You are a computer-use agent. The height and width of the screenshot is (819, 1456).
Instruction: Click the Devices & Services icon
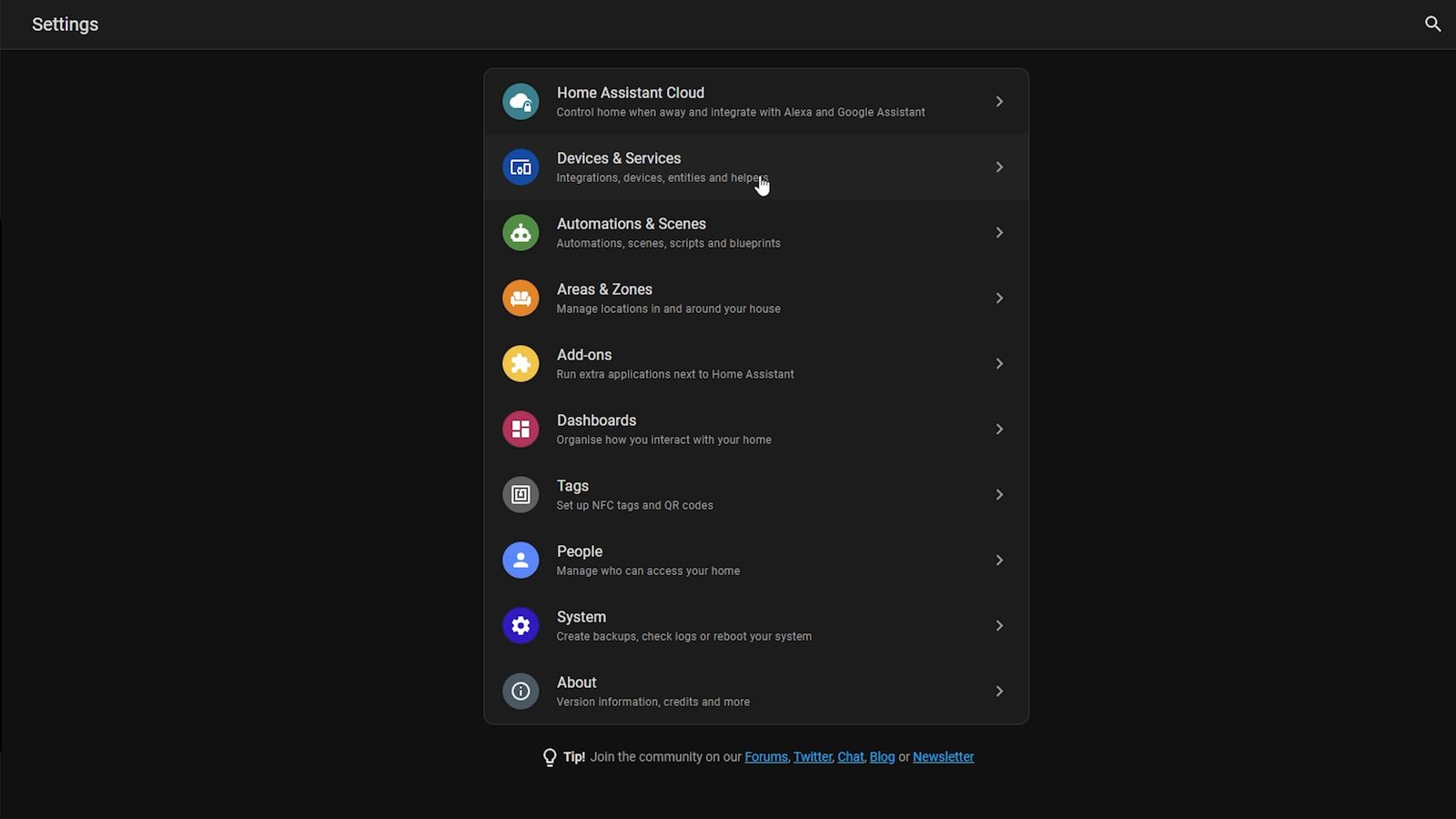click(x=521, y=167)
